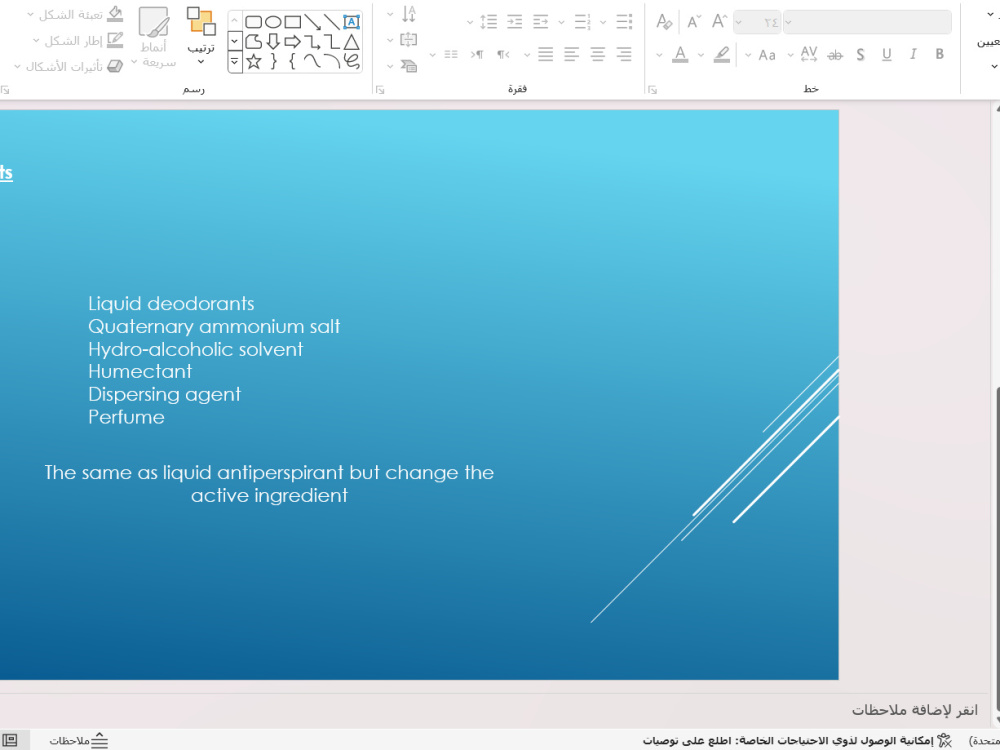The width and height of the screenshot is (1000, 750).
Task: Toggle Text Shadow formatting
Action: (x=860, y=55)
